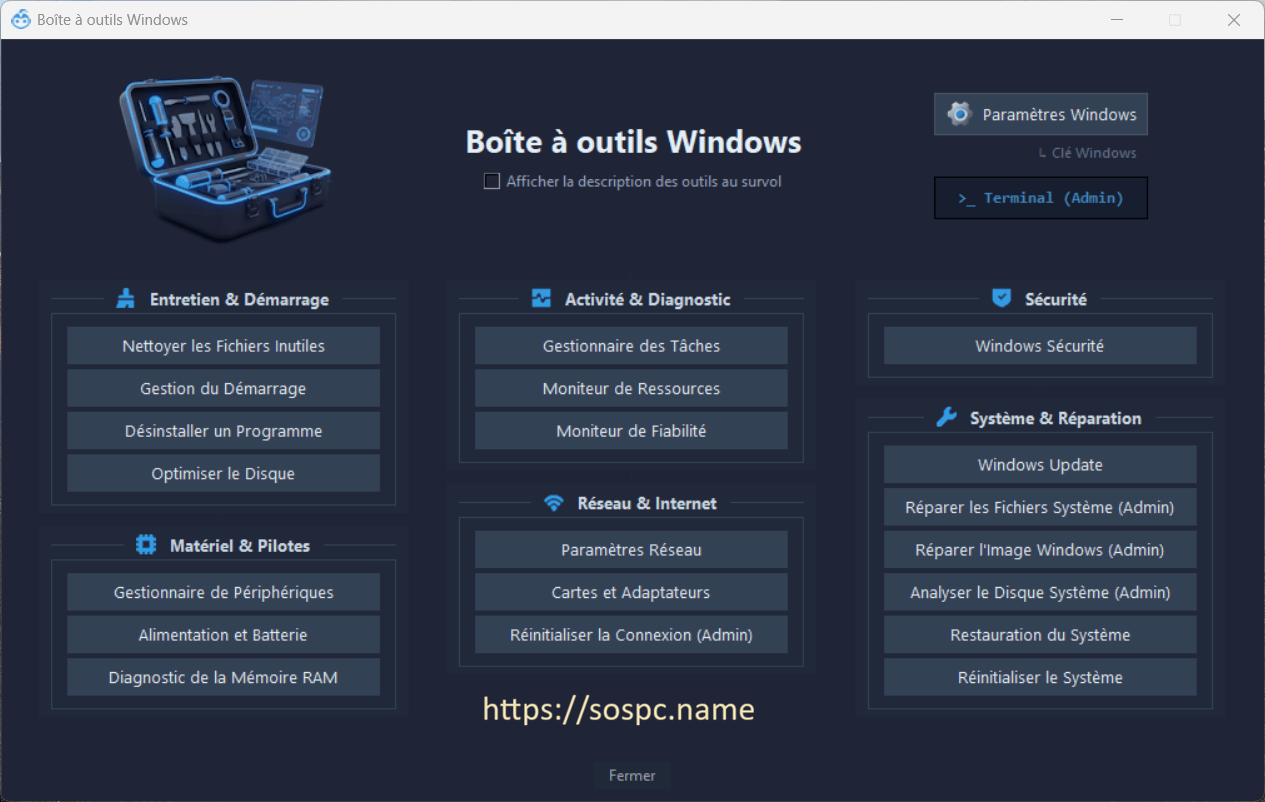Open Alimentation et Batterie
The width and height of the screenshot is (1265, 802).
223,635
